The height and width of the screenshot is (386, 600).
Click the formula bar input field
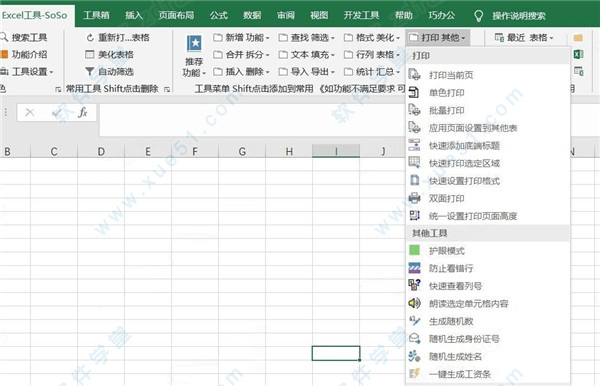coord(253,120)
